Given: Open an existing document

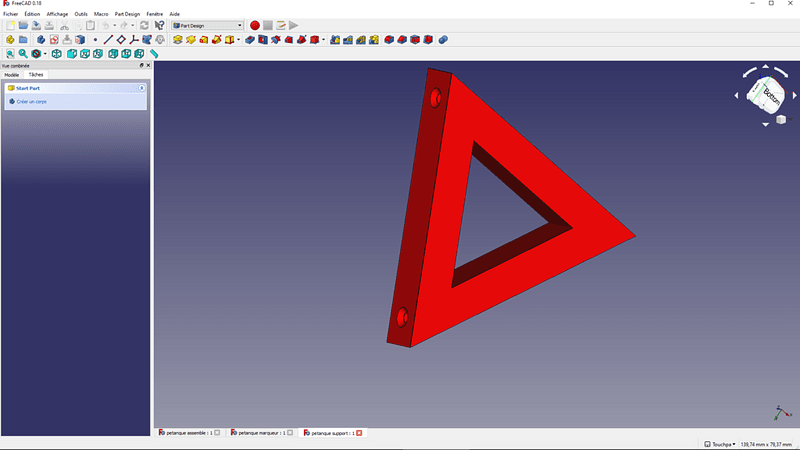Looking at the screenshot, I should point(23,26).
